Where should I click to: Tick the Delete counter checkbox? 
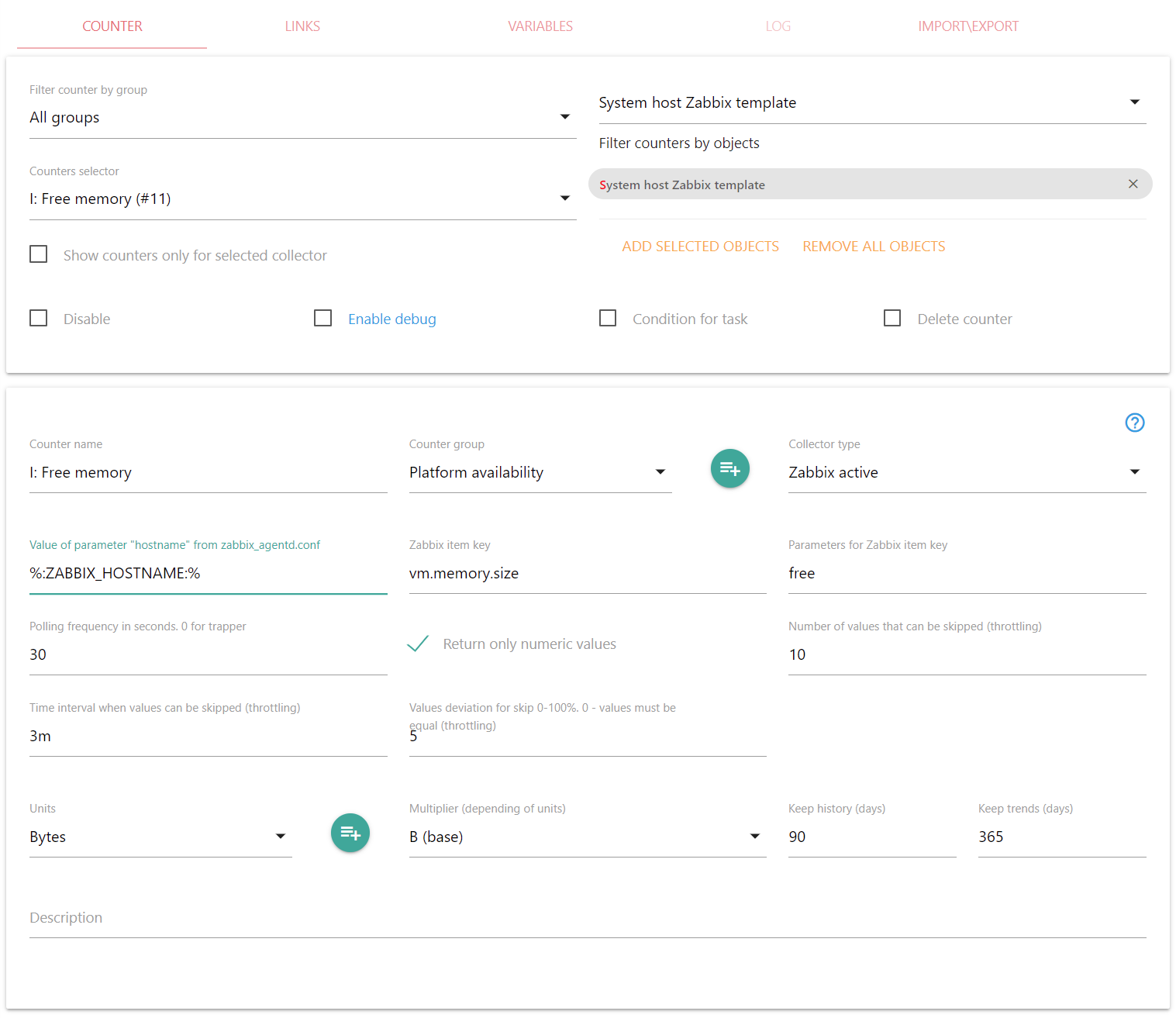tap(892, 319)
